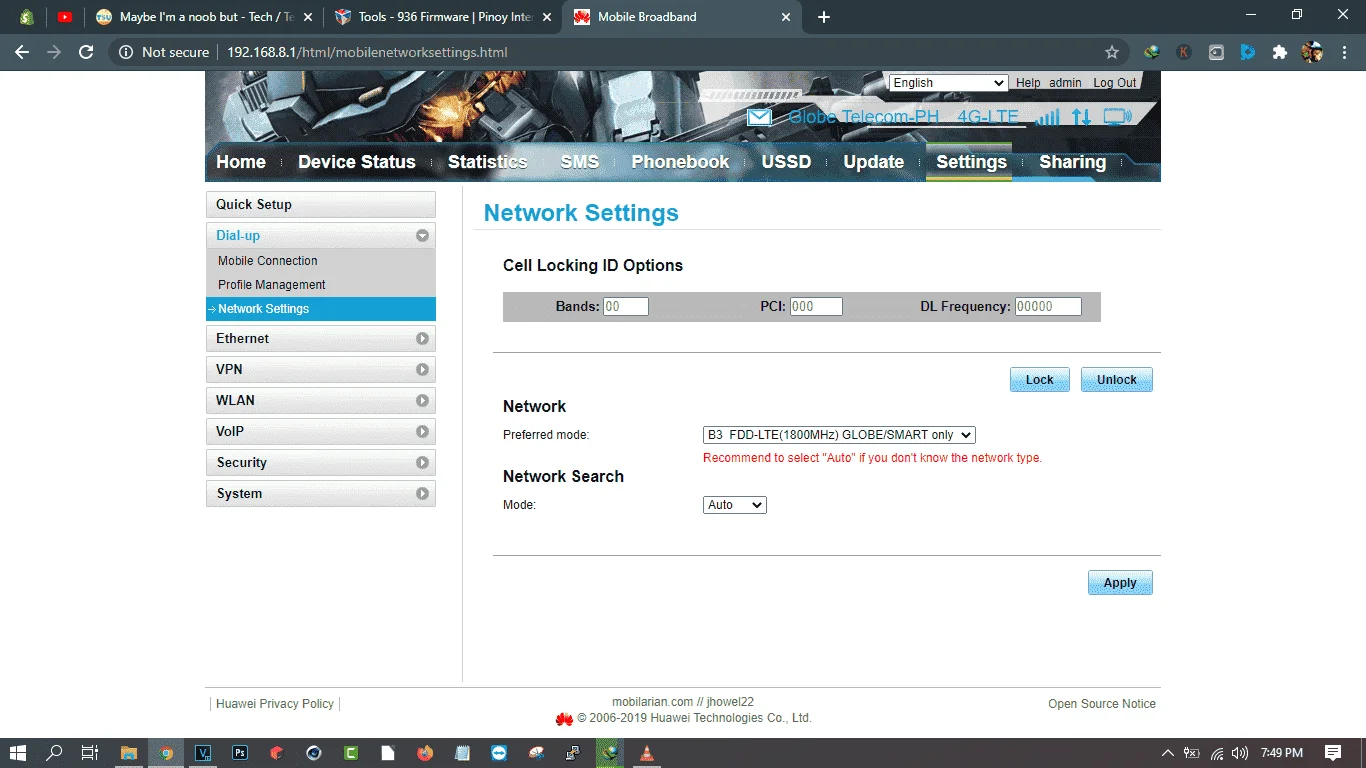This screenshot has height=768, width=1366.
Task: Close the Mobile Broadband tab
Action: [786, 17]
